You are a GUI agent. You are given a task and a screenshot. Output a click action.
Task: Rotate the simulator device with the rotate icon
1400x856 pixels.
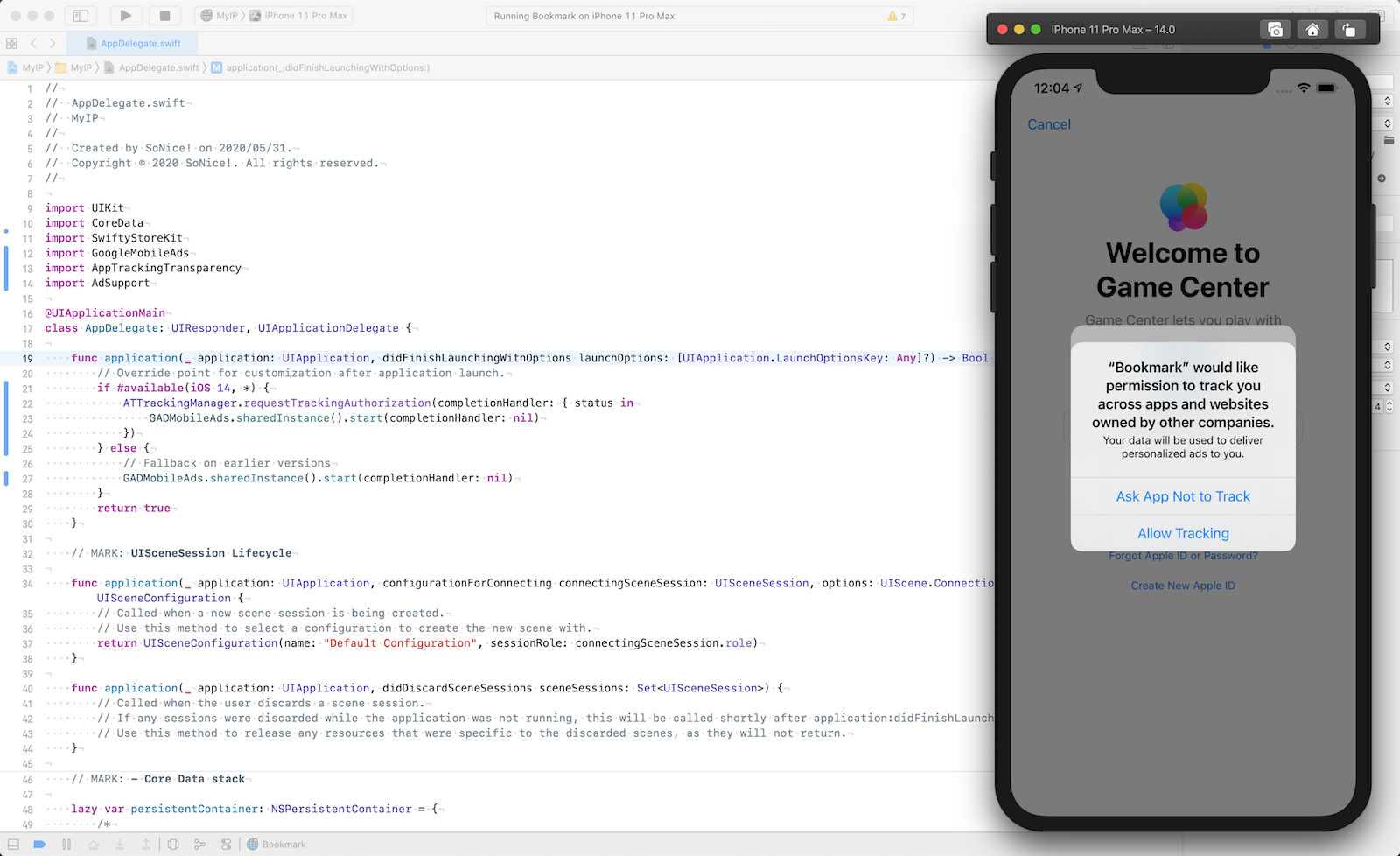coord(1349,29)
